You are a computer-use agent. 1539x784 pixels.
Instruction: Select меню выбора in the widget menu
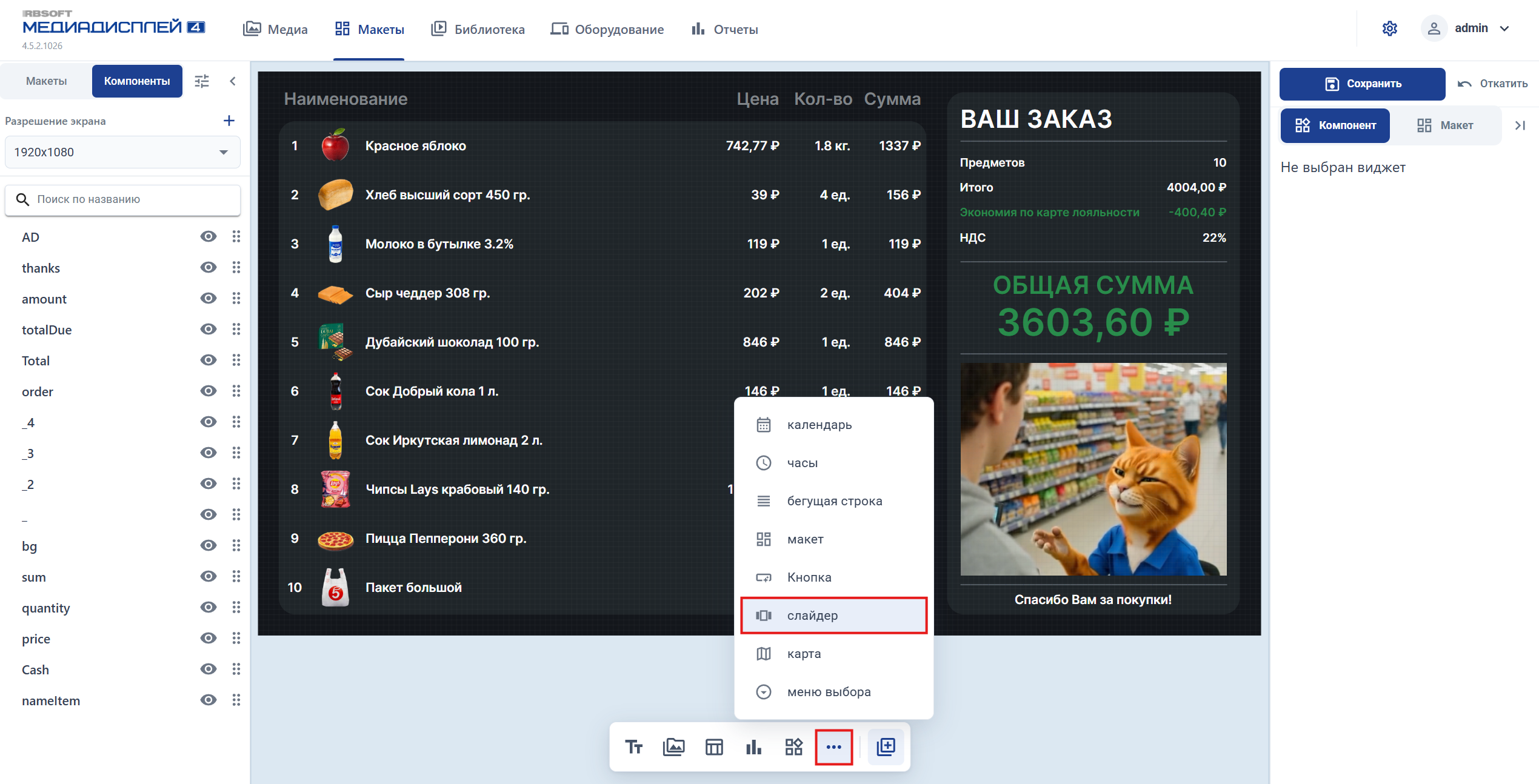(x=833, y=692)
